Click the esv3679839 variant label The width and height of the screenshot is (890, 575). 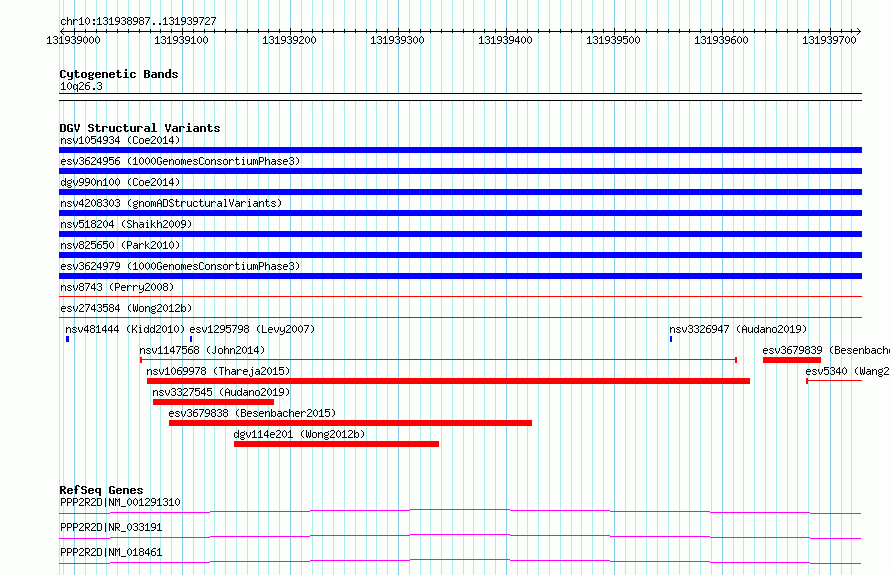[x=826, y=350]
